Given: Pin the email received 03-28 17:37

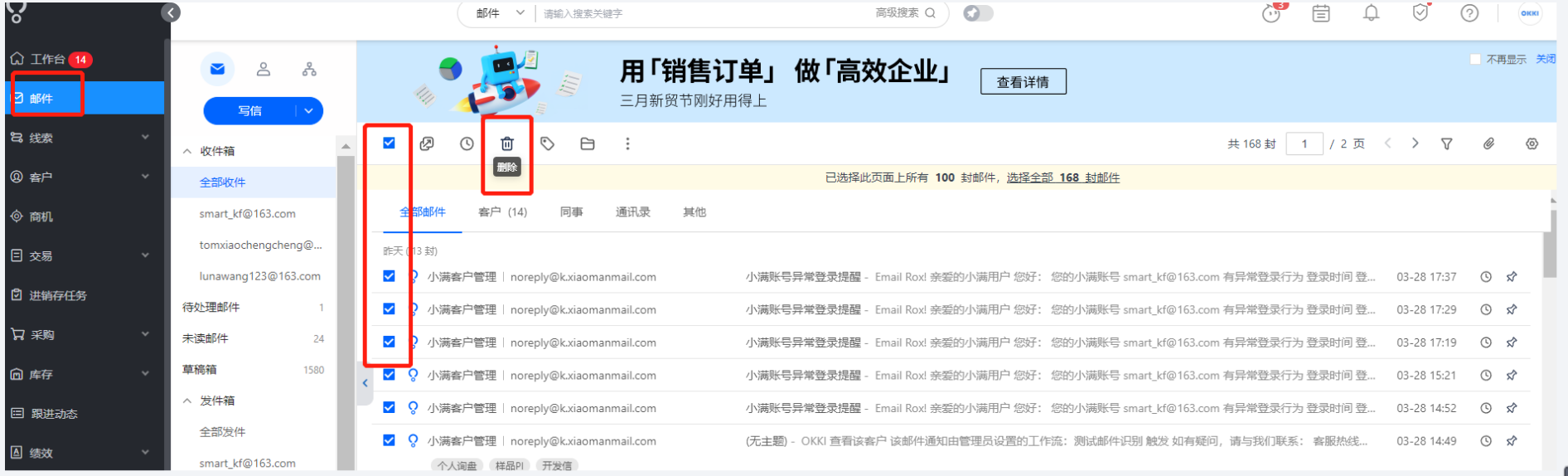Looking at the screenshot, I should (1512, 277).
